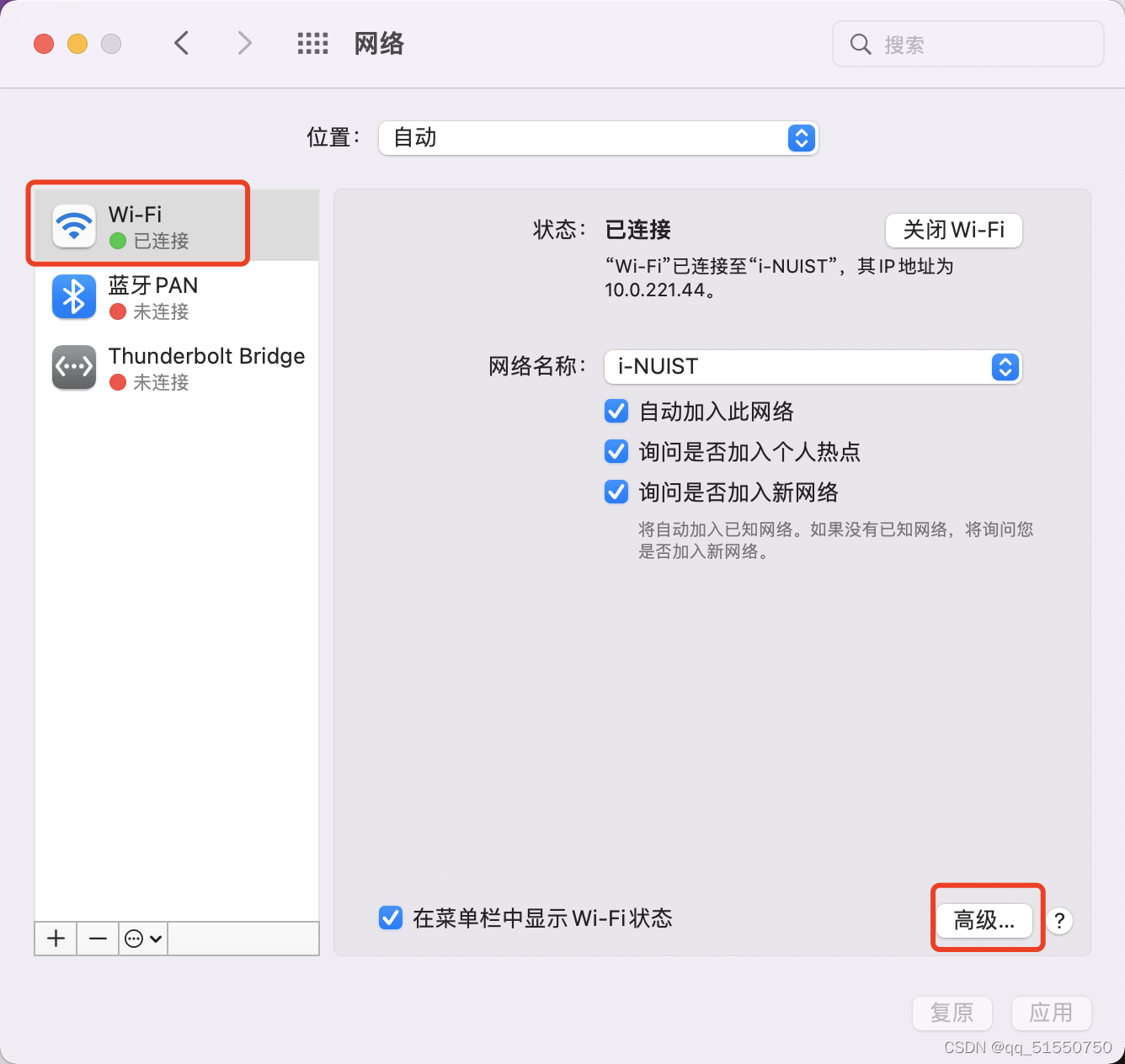1125x1064 pixels.
Task: Toggle 询问是否加入个人热点
Action: [616, 451]
